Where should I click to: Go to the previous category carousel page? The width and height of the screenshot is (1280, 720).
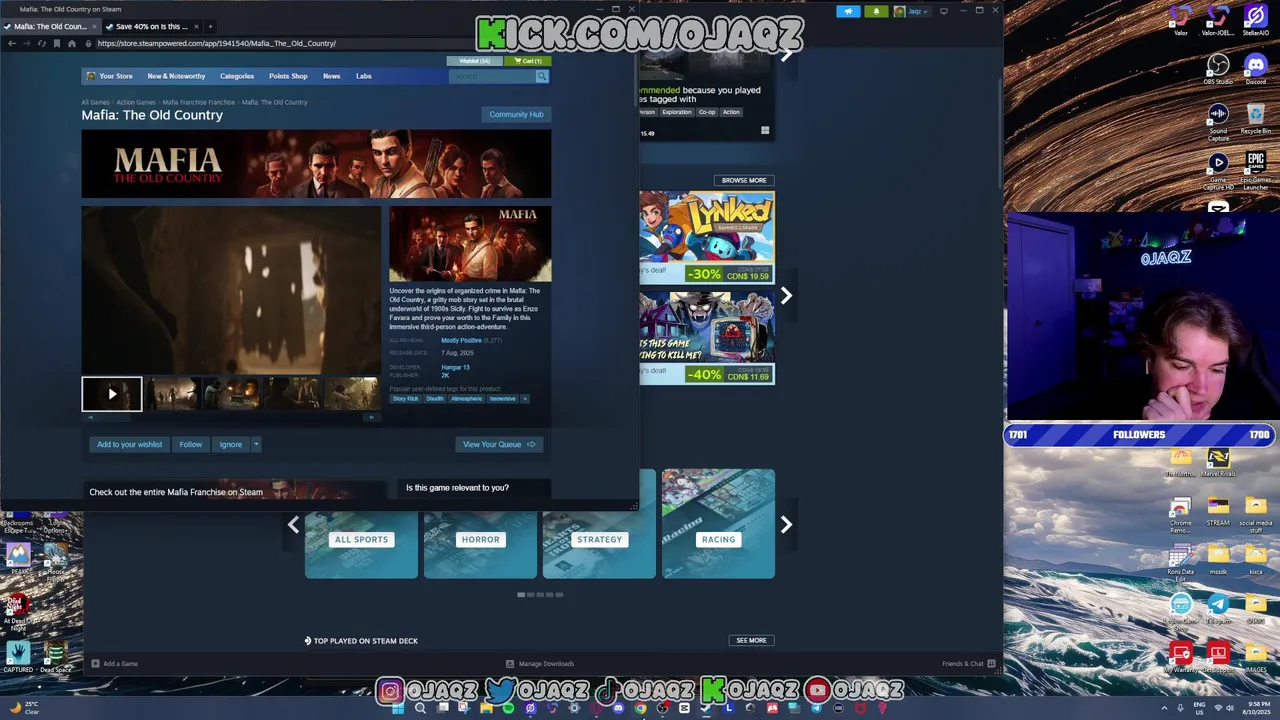tap(293, 524)
